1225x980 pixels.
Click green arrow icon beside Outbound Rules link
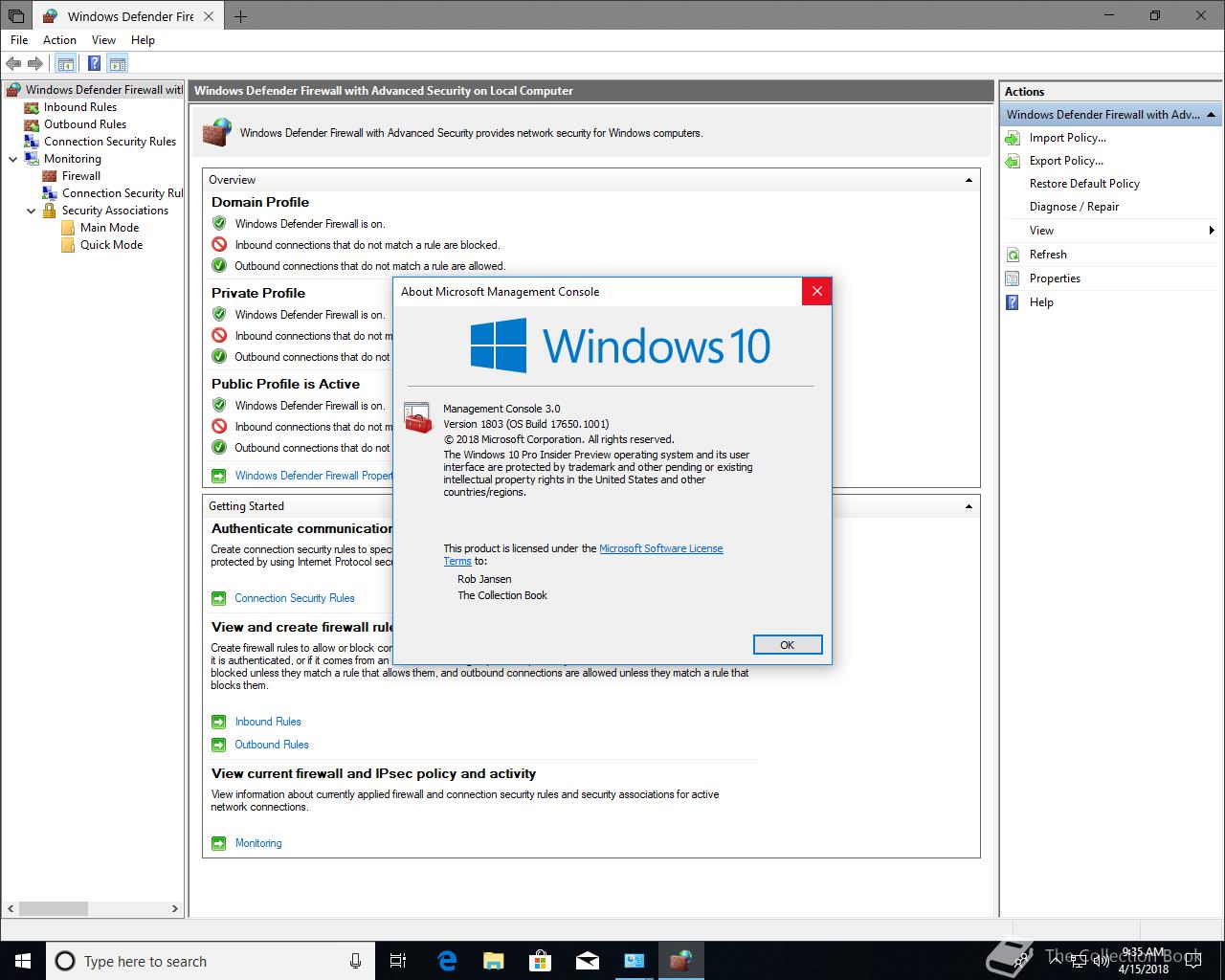218,745
